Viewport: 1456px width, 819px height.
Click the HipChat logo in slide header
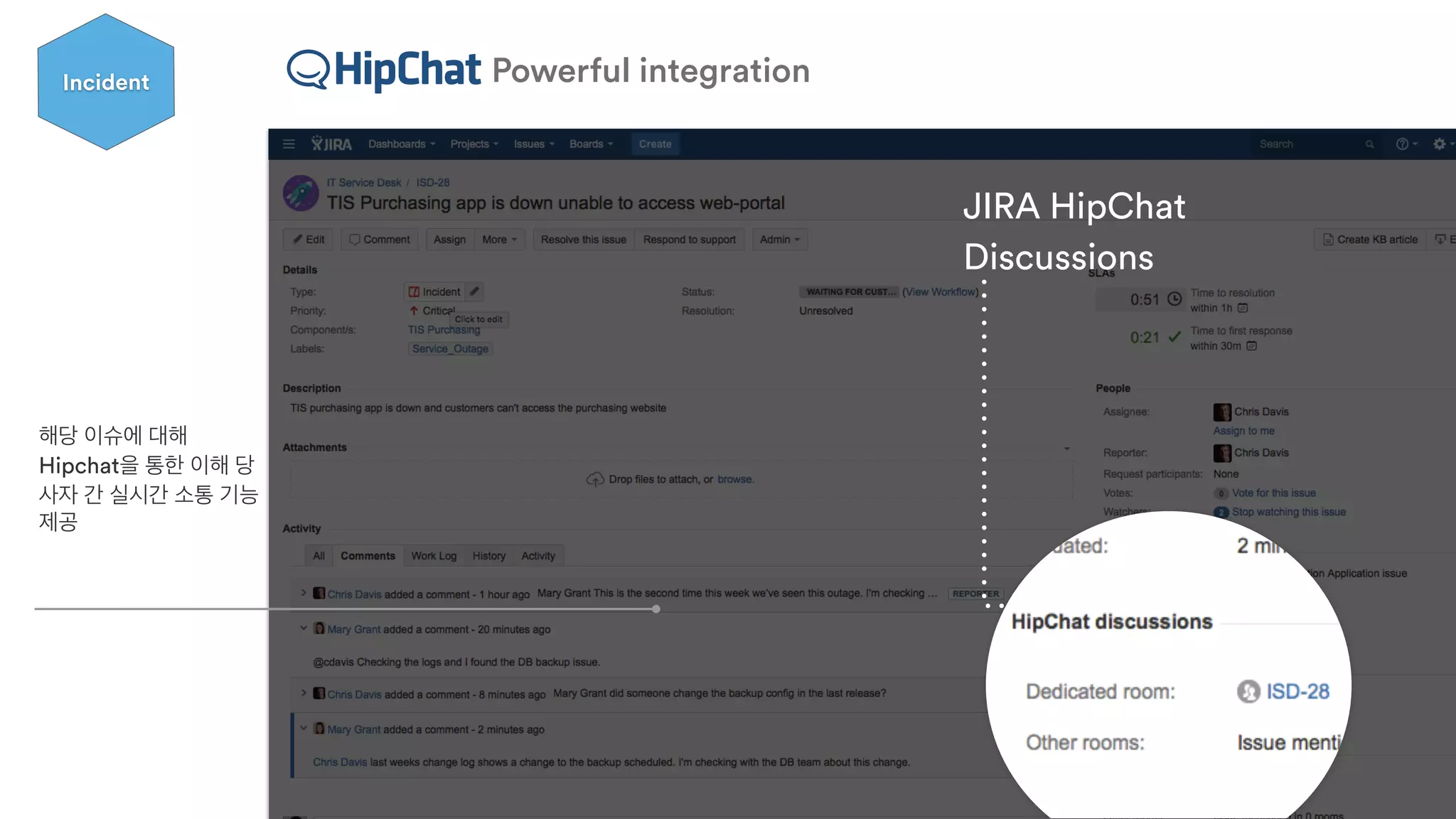coord(384,70)
